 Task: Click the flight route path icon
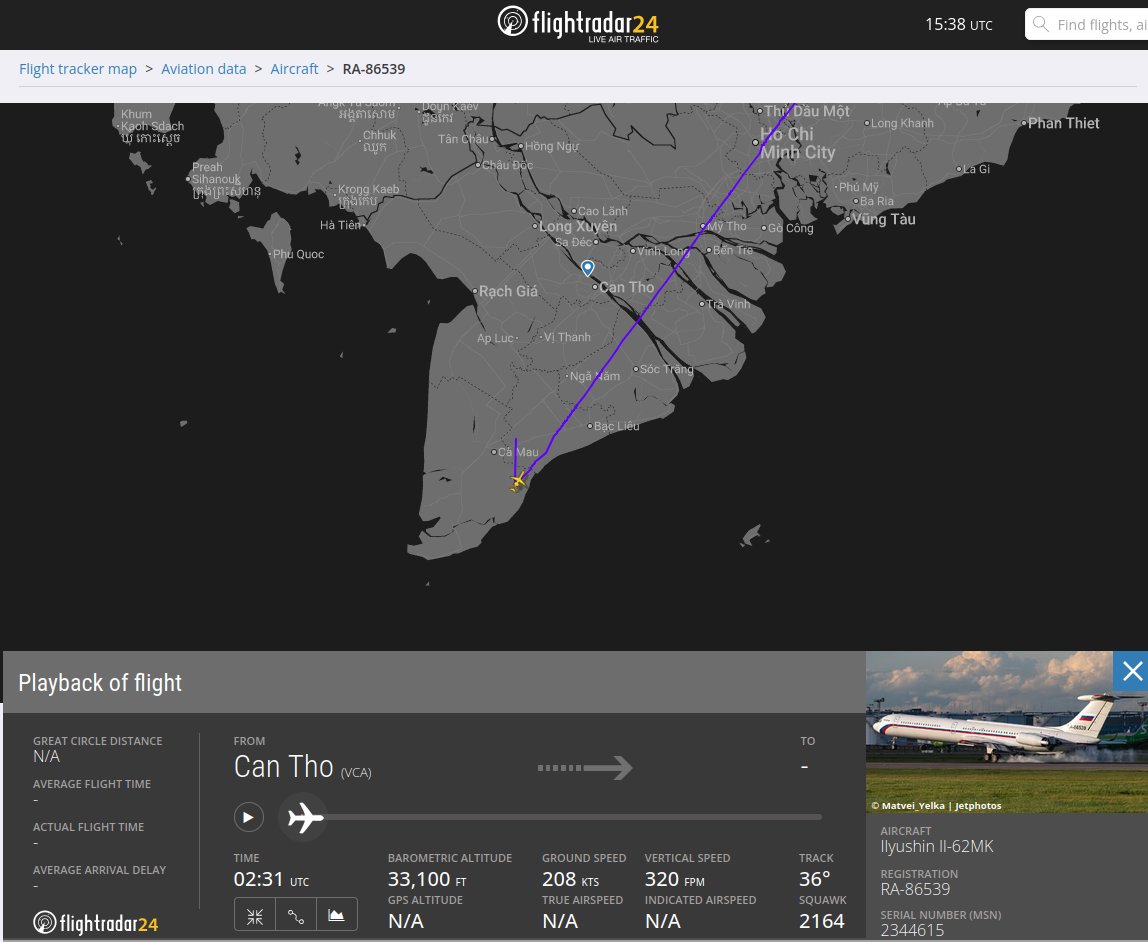(296, 916)
